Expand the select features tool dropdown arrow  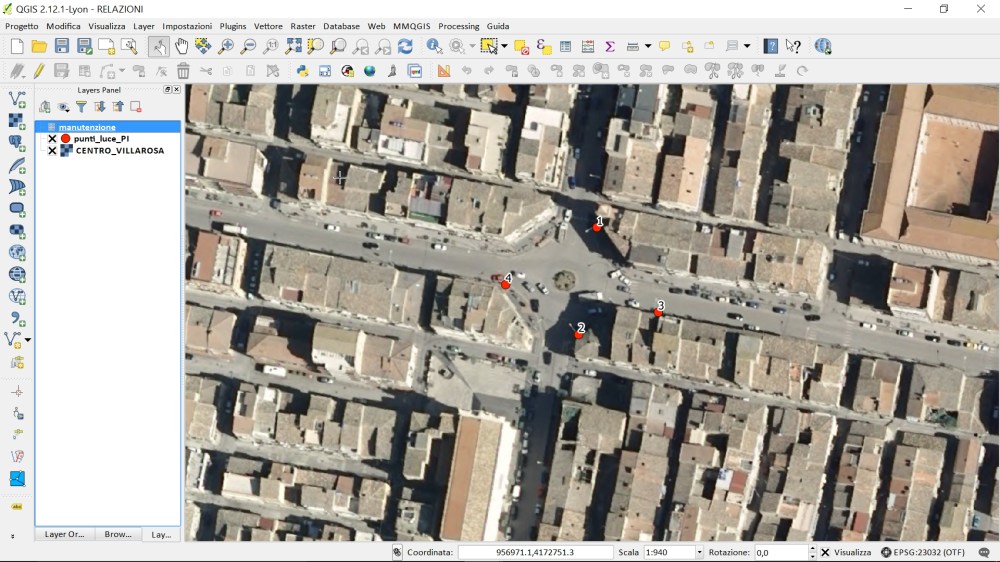tap(504, 46)
